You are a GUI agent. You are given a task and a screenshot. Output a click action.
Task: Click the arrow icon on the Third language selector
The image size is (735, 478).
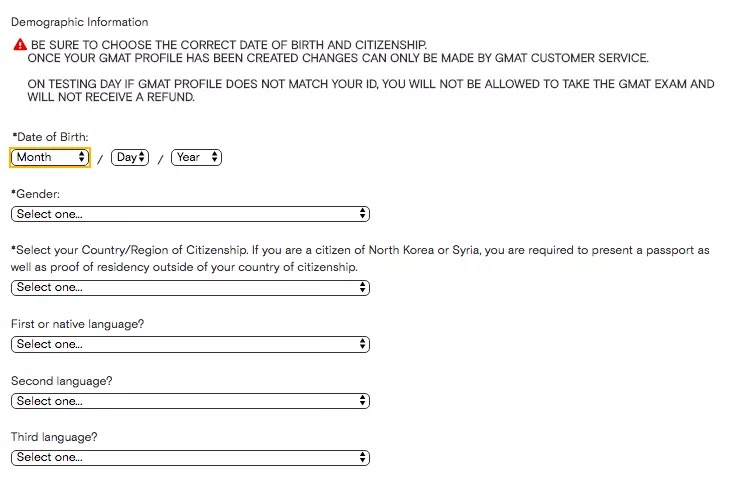point(362,457)
